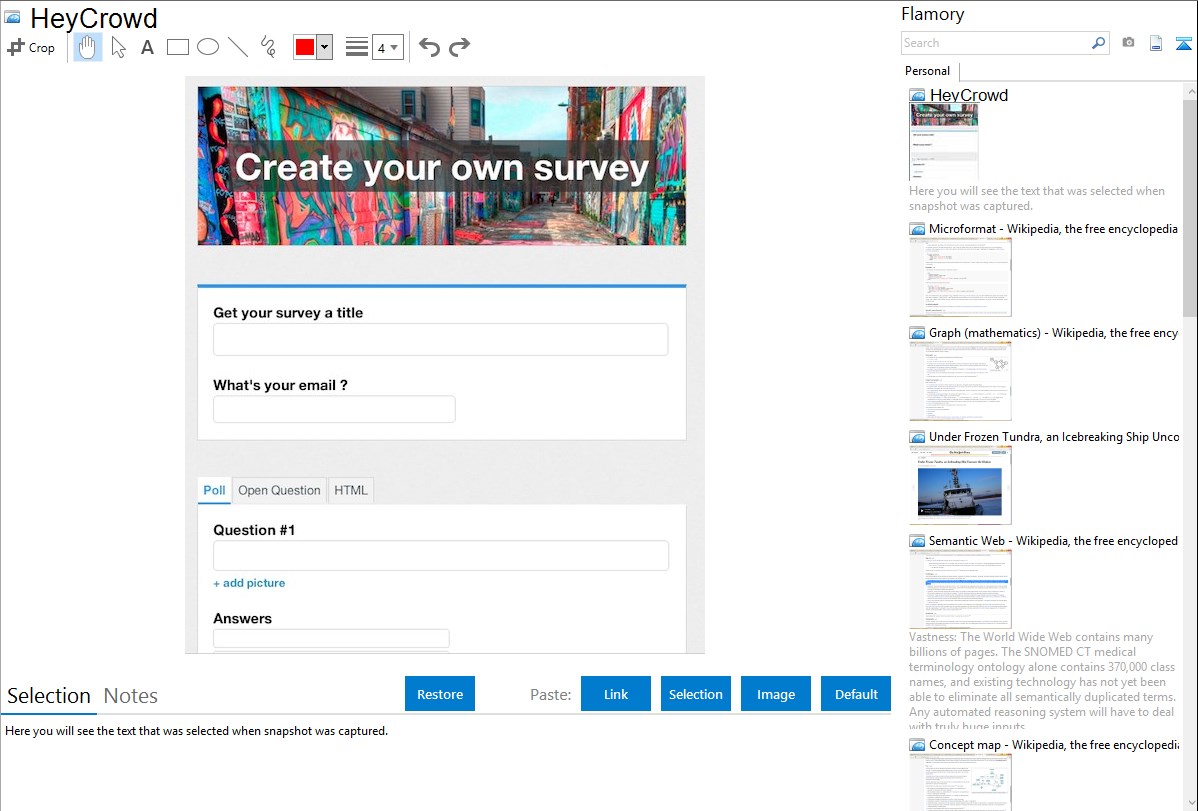The image size is (1198, 811).
Task: Click into the Flamory Search field
Action: point(996,43)
